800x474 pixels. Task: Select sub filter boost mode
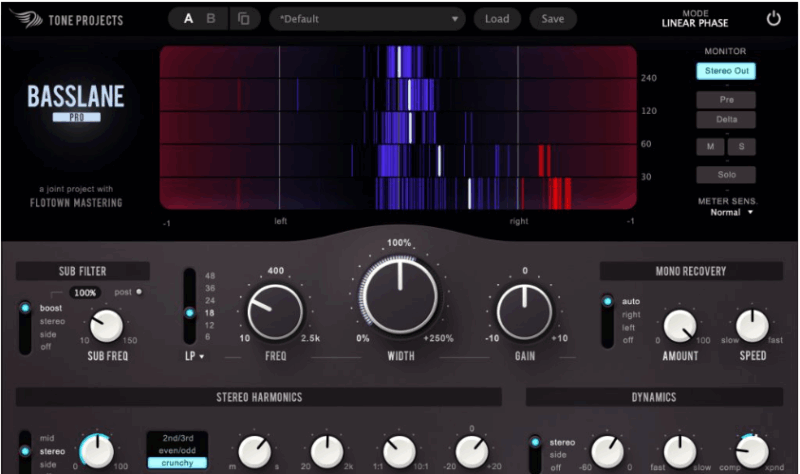tap(51, 308)
